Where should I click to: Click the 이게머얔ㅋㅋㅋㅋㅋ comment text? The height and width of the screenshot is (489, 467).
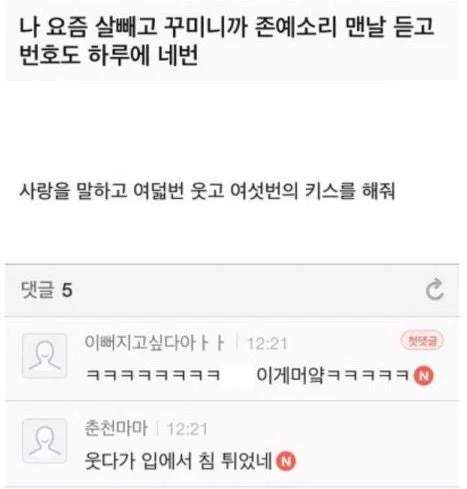click(x=333, y=376)
